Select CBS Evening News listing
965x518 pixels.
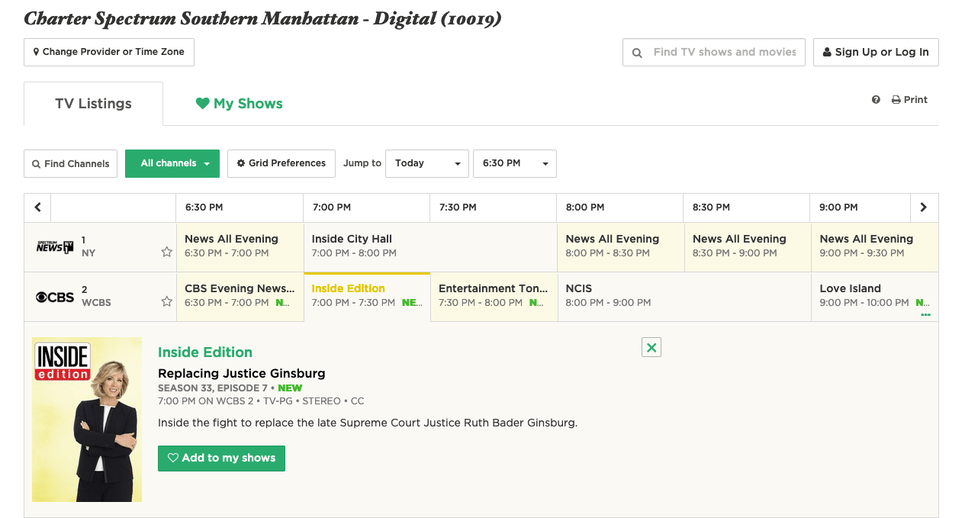click(240, 297)
